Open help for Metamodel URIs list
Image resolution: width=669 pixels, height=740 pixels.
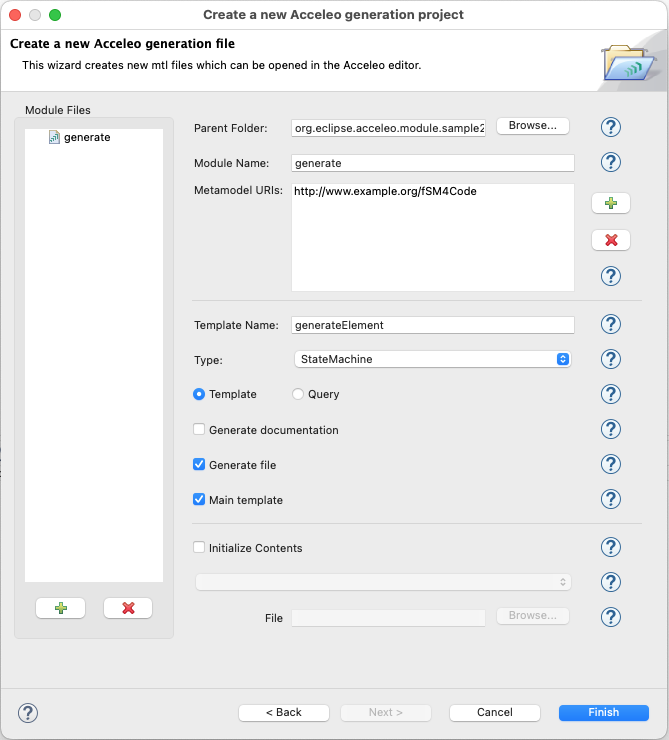pyautogui.click(x=610, y=276)
